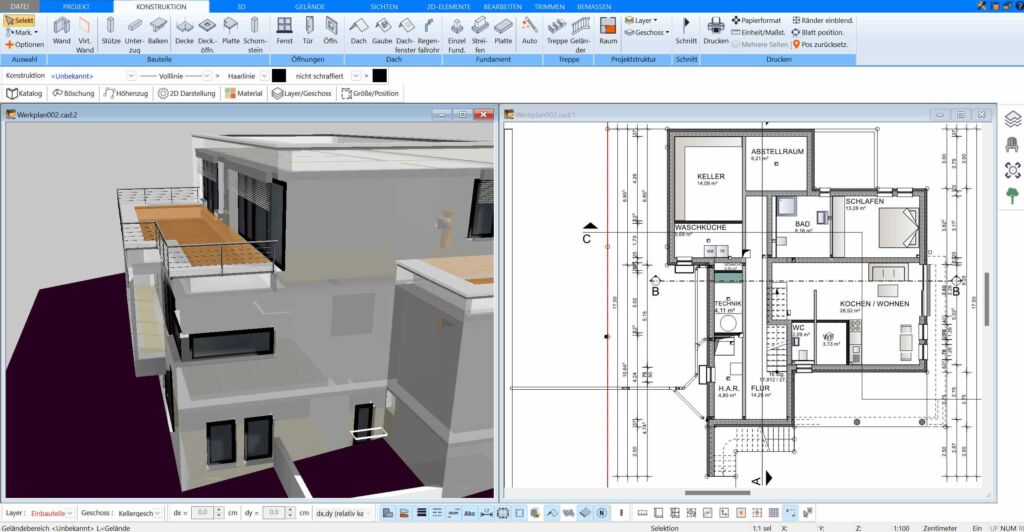This screenshot has width=1024, height=532.
Task: Click the Raum room tool
Action: [x=608, y=32]
